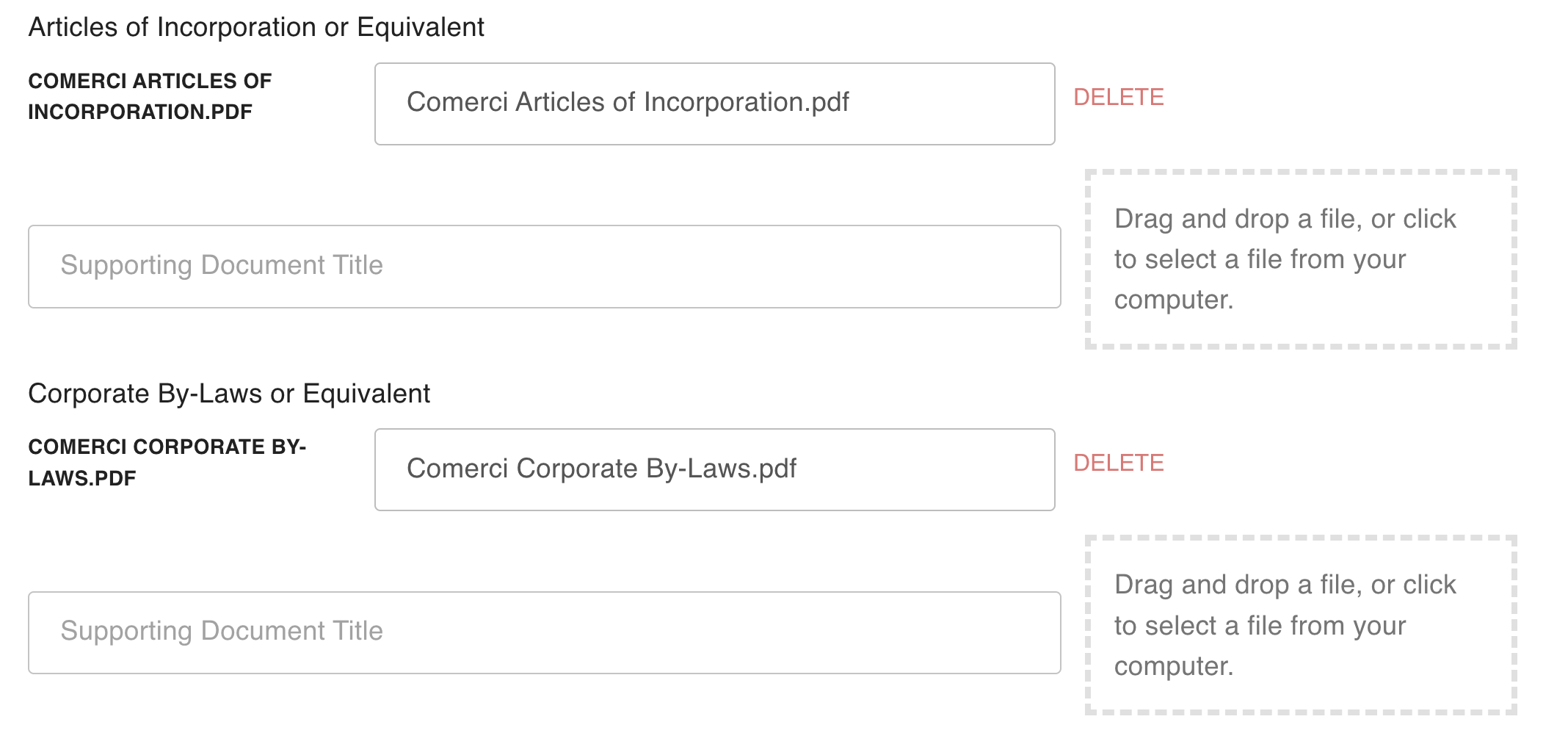Image resolution: width=1568 pixels, height=733 pixels.
Task: Delete the Comerci Articles of Incorporation upload
Action: click(1119, 96)
